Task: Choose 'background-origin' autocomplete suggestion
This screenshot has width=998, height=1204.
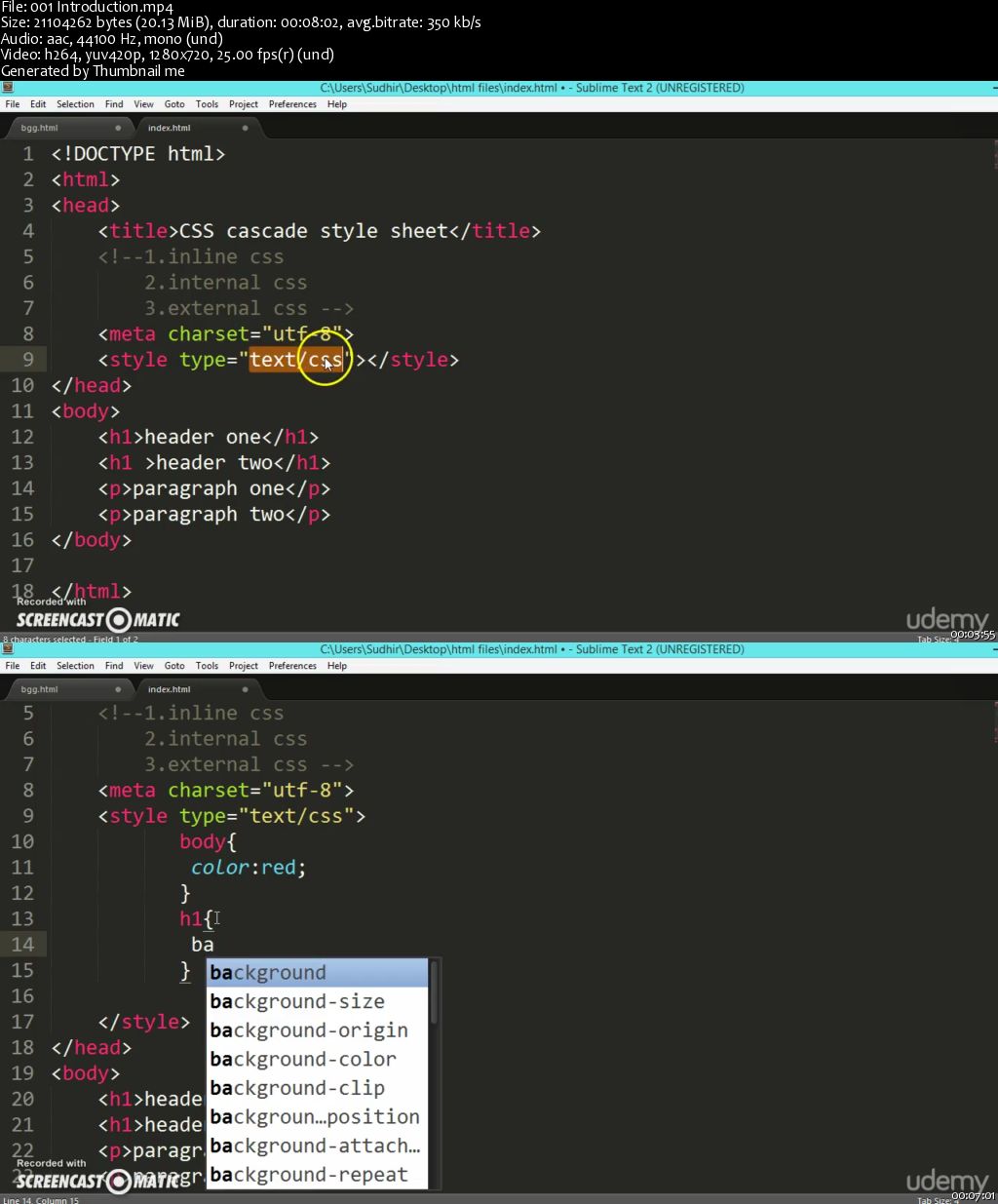Action: tap(318, 1030)
